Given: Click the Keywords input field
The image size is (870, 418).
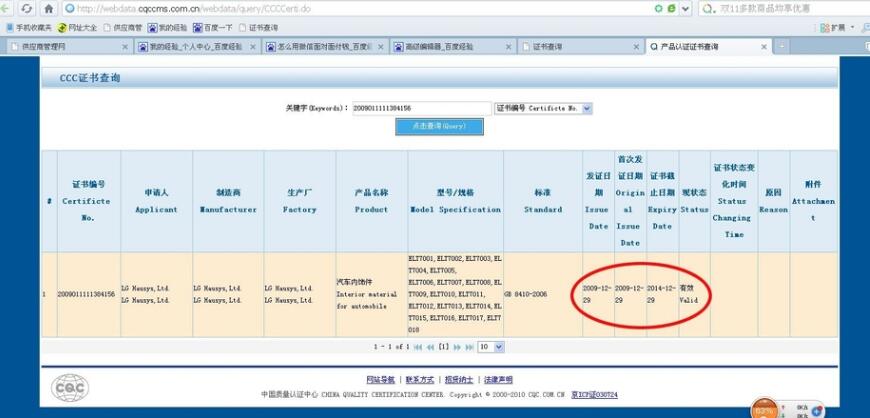Looking at the screenshot, I should tap(421, 108).
